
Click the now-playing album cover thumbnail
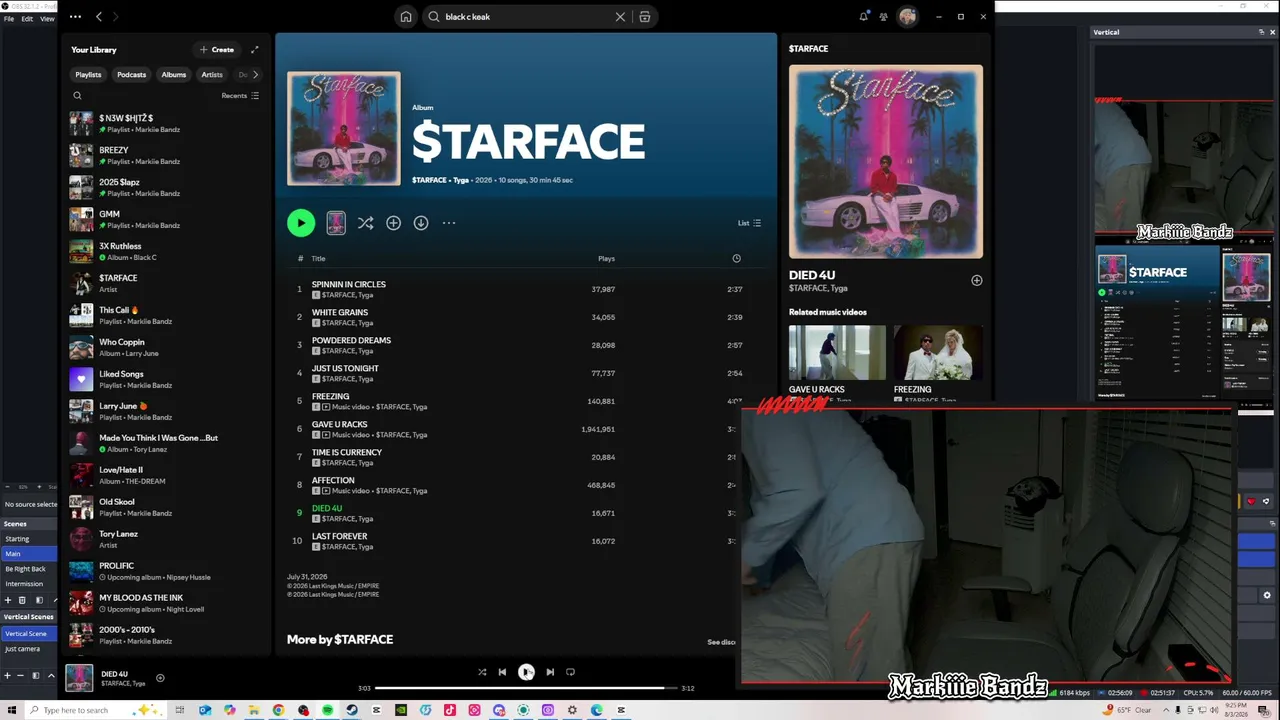coord(79,678)
